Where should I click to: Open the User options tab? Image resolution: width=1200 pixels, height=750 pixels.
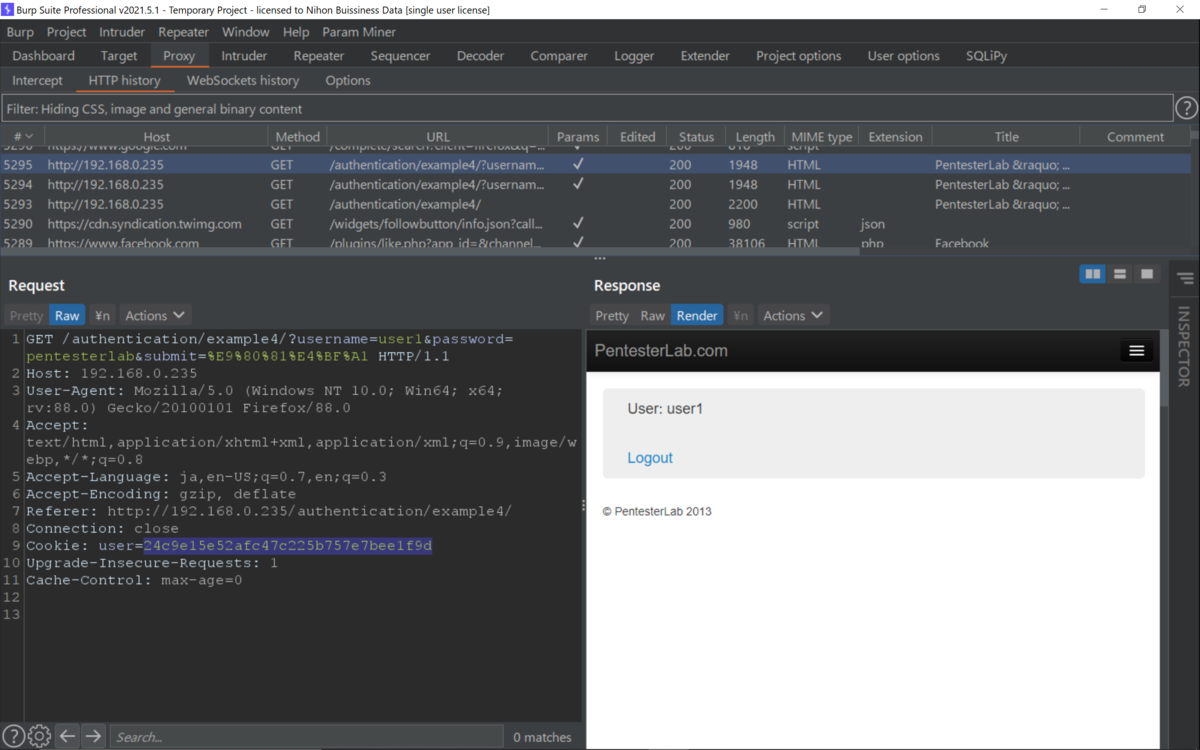point(904,56)
